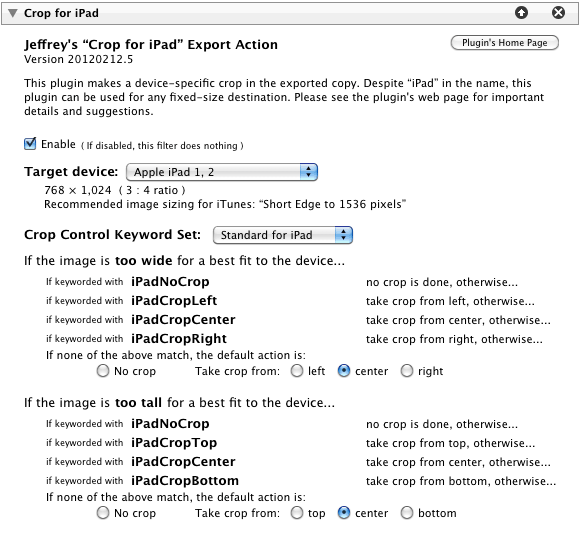Click the Crop for iPad header title
Viewport: 580px width, 533px height.
point(61,13)
